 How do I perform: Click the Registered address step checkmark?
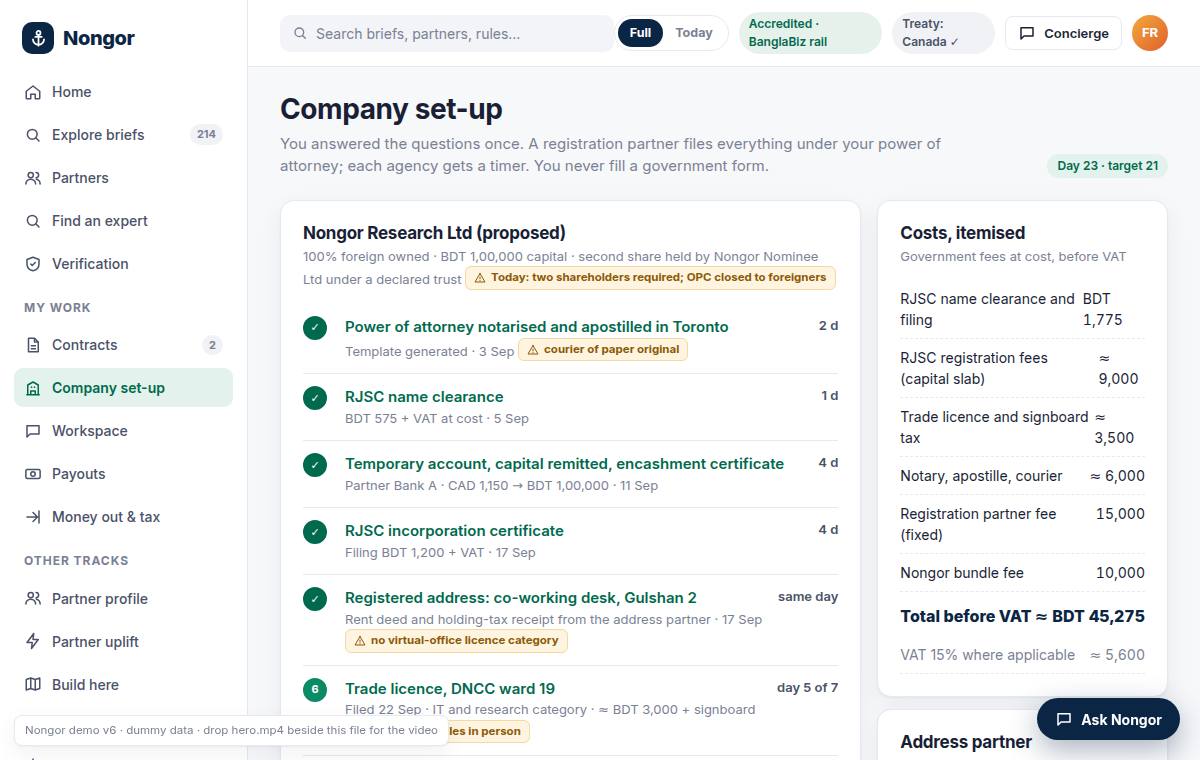(x=315, y=598)
